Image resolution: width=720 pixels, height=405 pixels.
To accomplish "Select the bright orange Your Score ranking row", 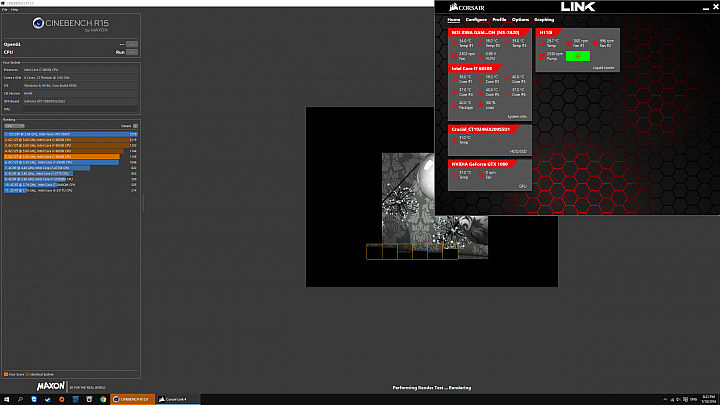I will tap(71, 157).
